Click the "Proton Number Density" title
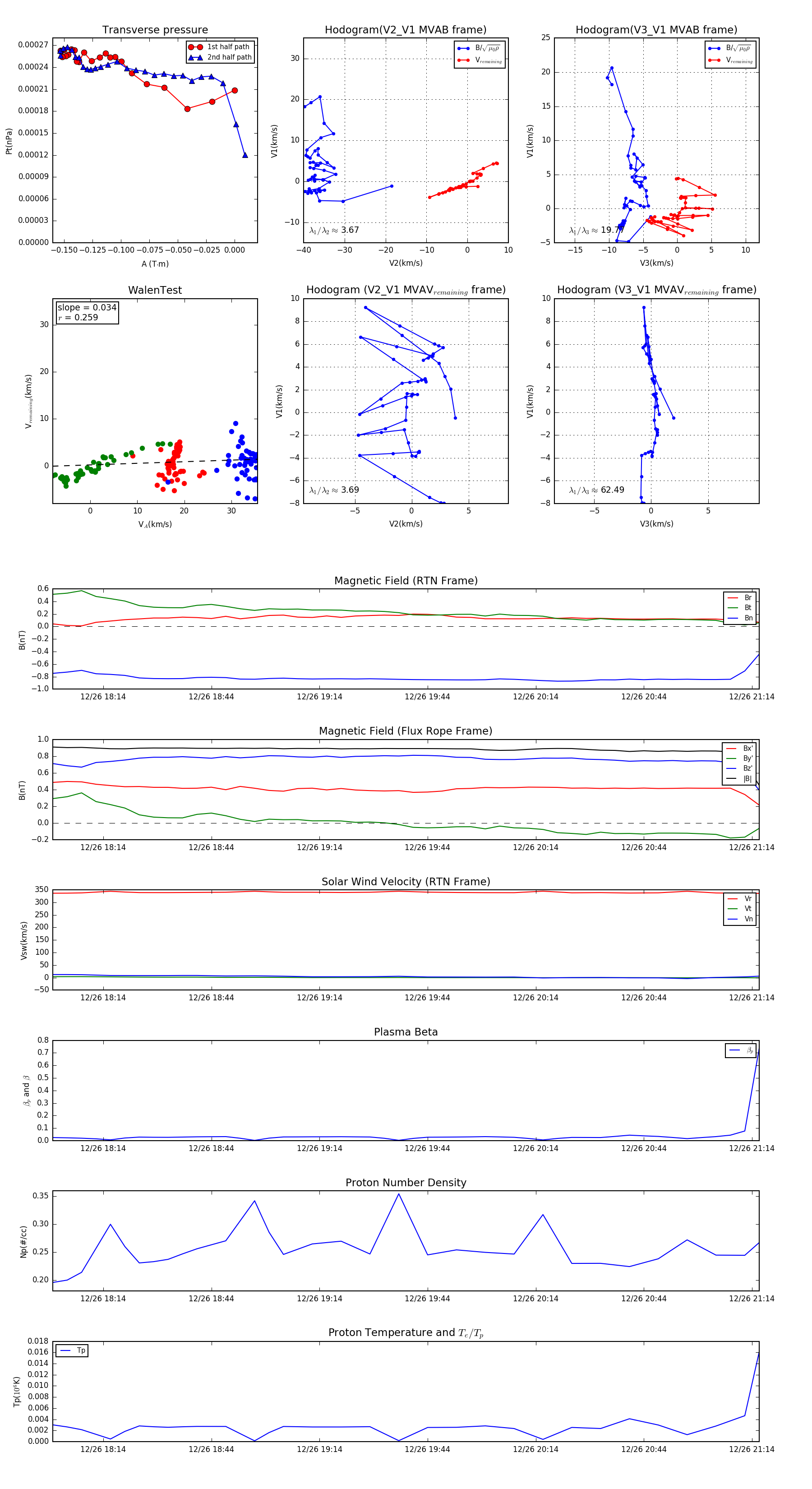The height and width of the screenshot is (1489, 812). click(x=406, y=1183)
